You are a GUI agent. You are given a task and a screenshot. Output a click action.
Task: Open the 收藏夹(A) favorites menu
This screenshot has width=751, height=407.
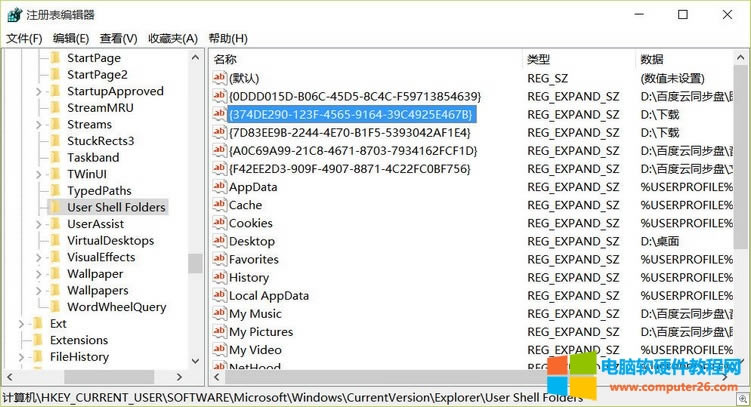(x=173, y=38)
